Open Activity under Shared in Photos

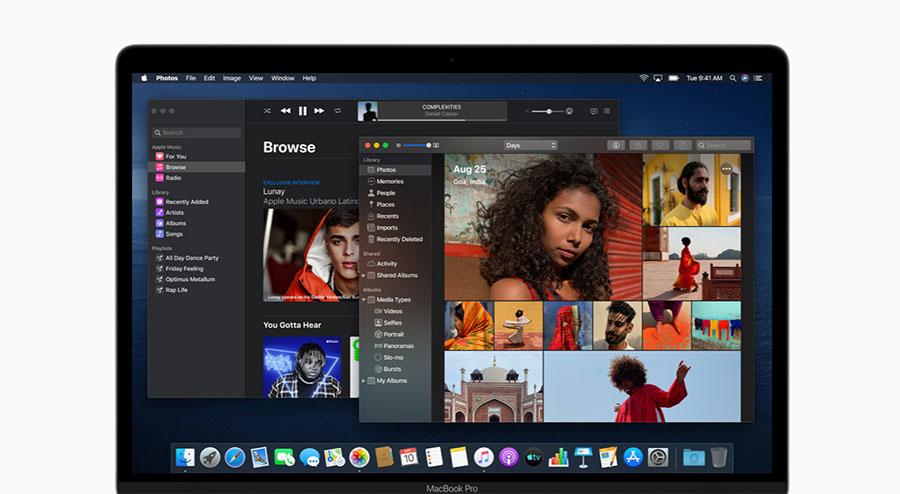click(395, 264)
